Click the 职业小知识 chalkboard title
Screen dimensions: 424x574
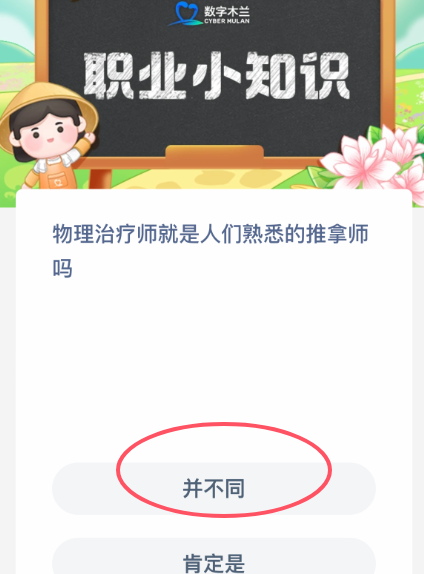pyautogui.click(x=216, y=76)
